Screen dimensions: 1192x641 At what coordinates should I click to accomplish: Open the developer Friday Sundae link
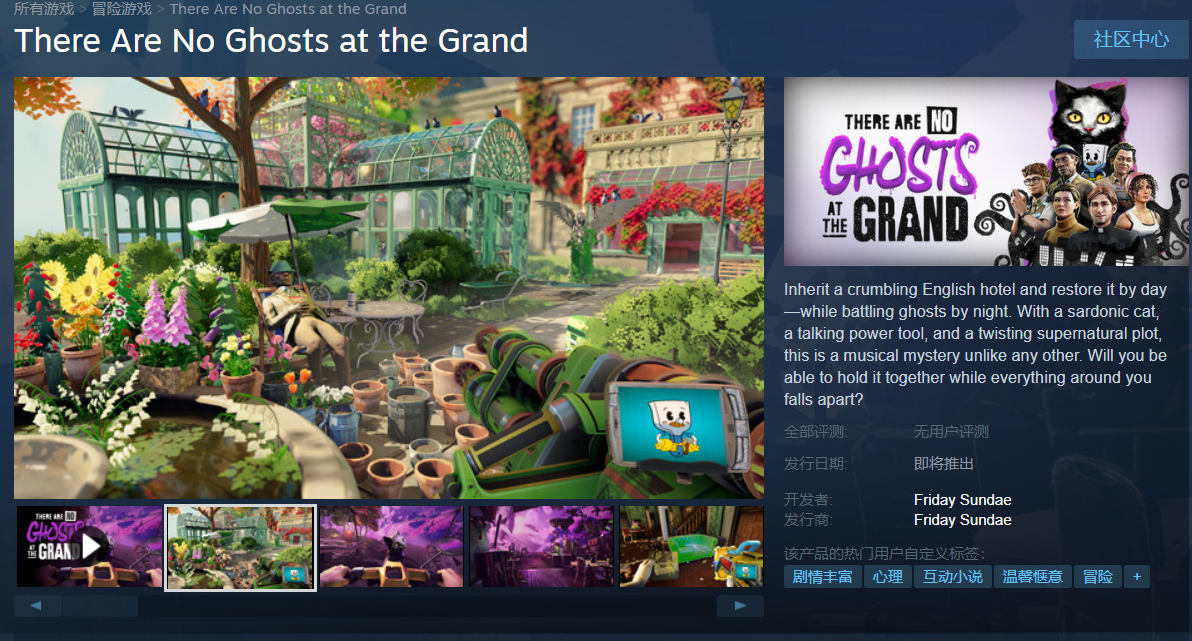coord(962,500)
